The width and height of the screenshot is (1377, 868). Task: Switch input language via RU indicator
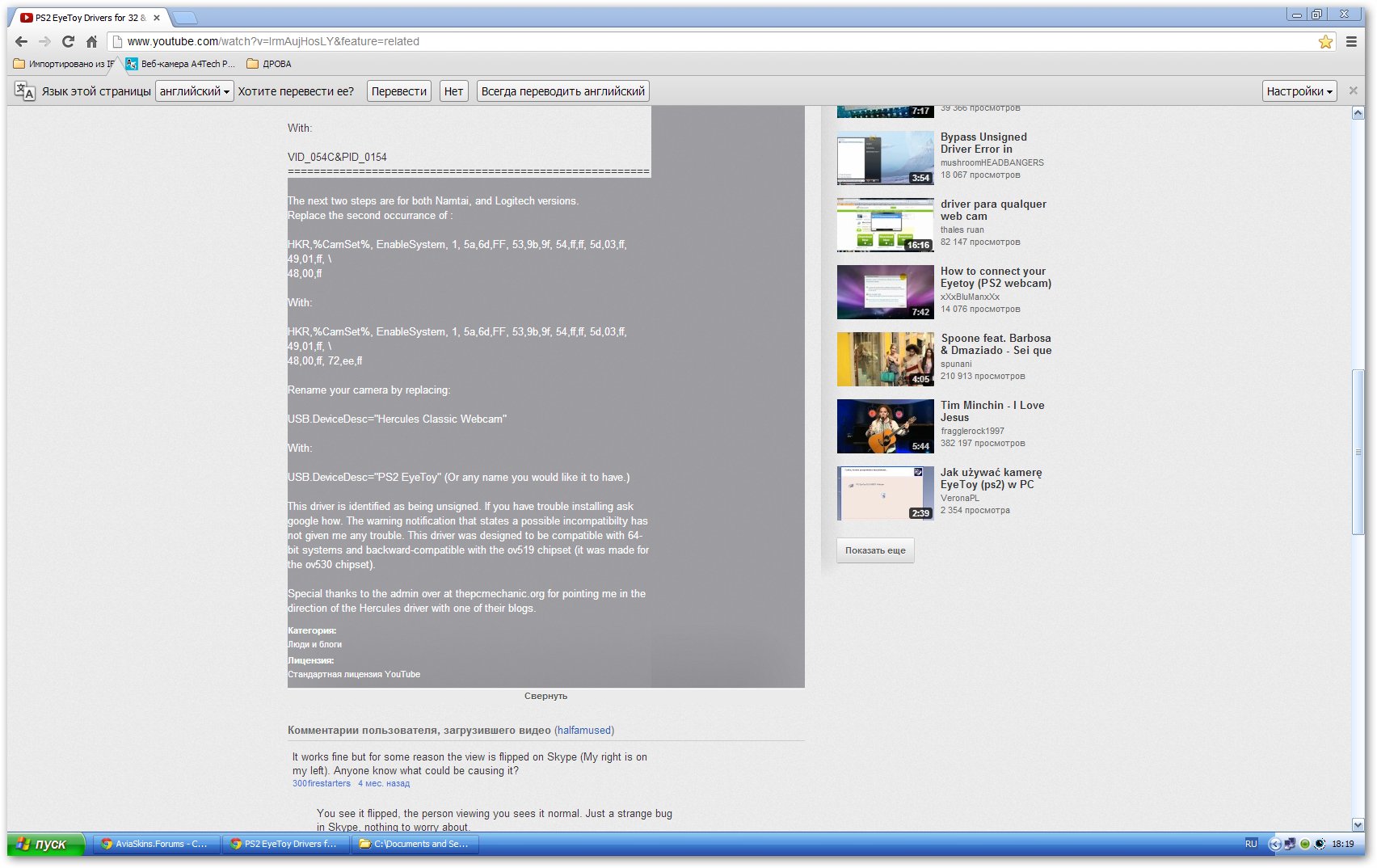[1251, 844]
